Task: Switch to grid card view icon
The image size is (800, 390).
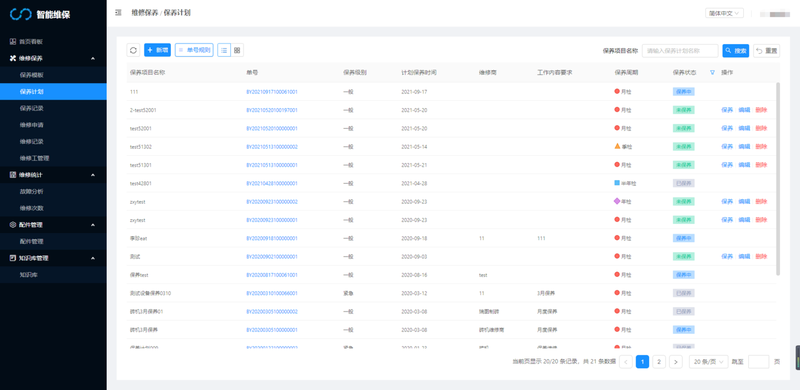Action: point(237,50)
